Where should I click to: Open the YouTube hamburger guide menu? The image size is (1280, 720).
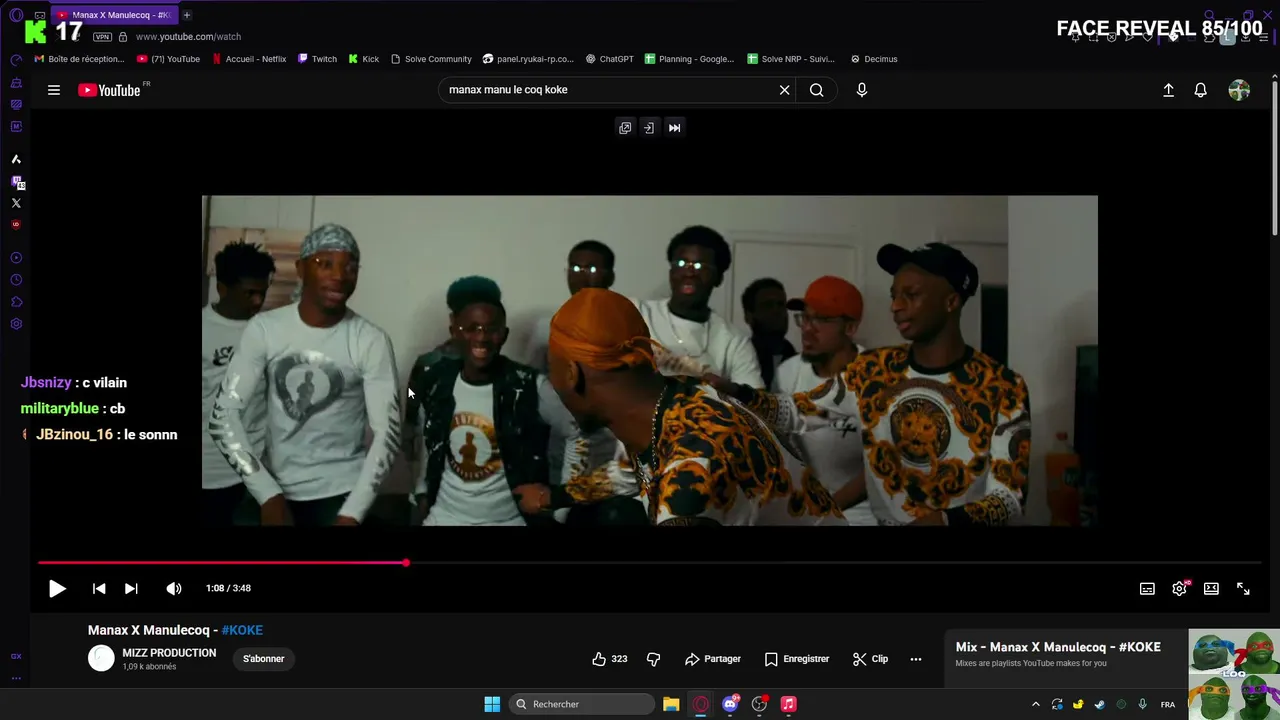(54, 90)
